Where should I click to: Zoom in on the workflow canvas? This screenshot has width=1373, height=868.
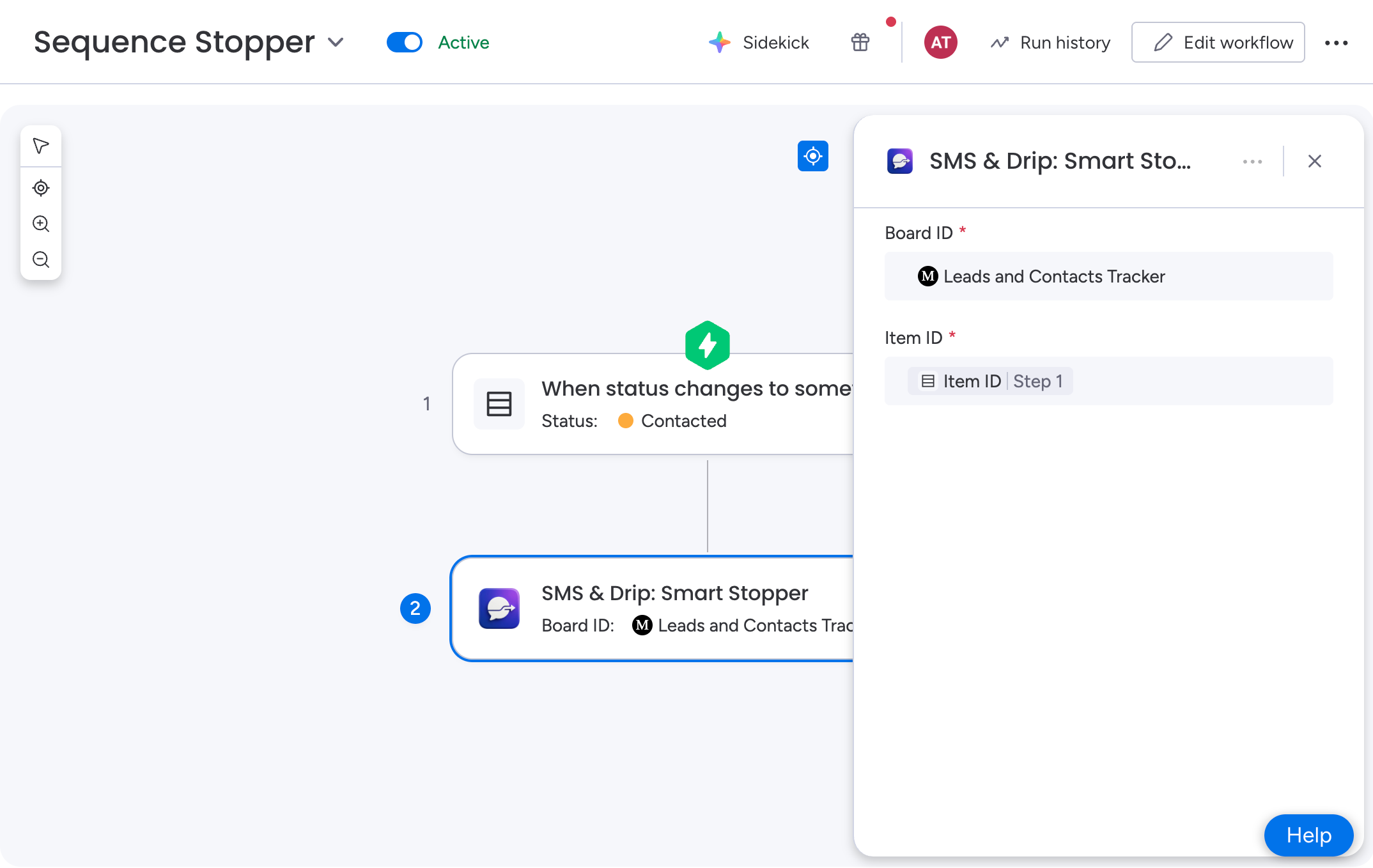point(40,224)
